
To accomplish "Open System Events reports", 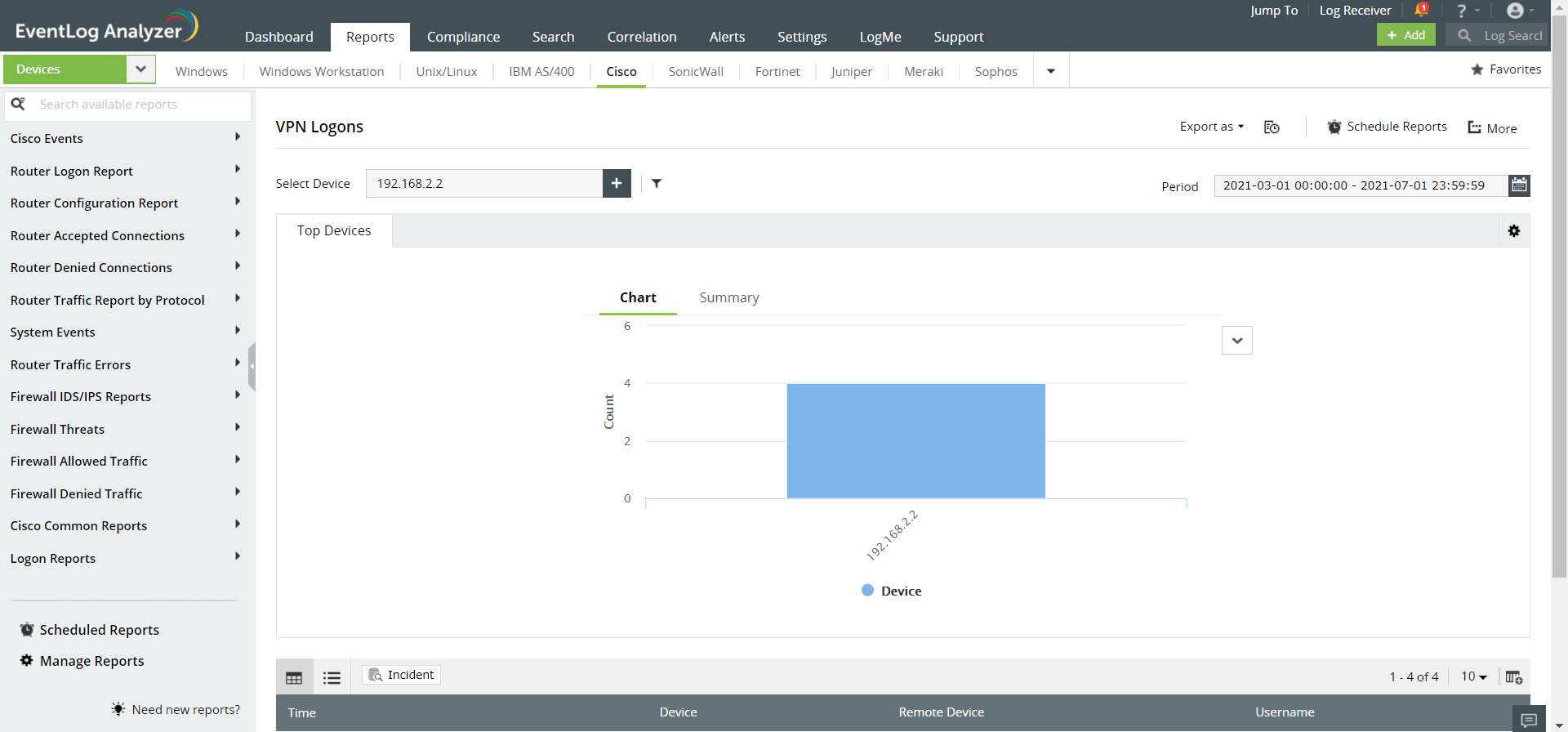I will point(52,333).
